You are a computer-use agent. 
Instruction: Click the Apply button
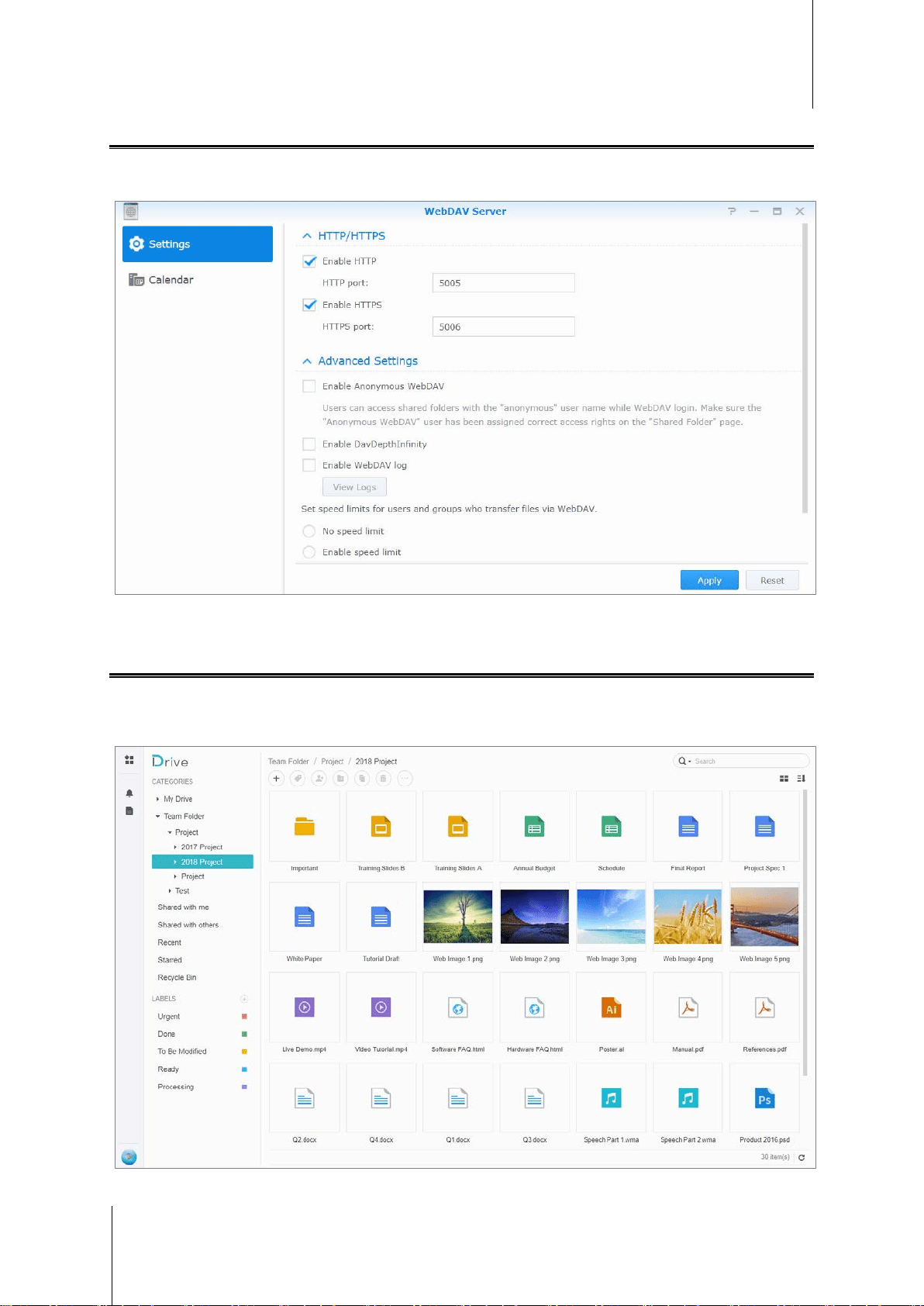click(x=709, y=580)
